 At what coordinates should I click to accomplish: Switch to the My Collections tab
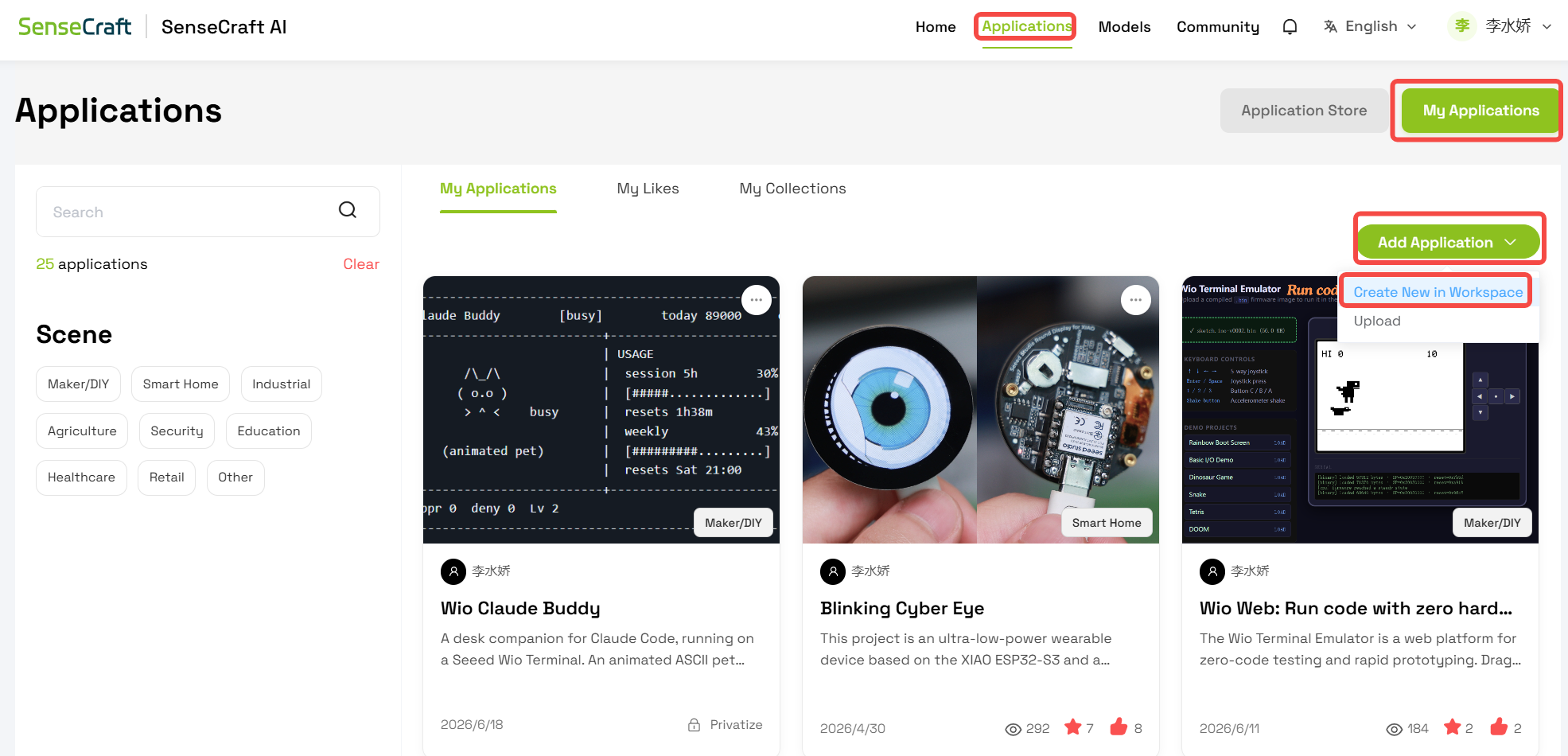[792, 189]
